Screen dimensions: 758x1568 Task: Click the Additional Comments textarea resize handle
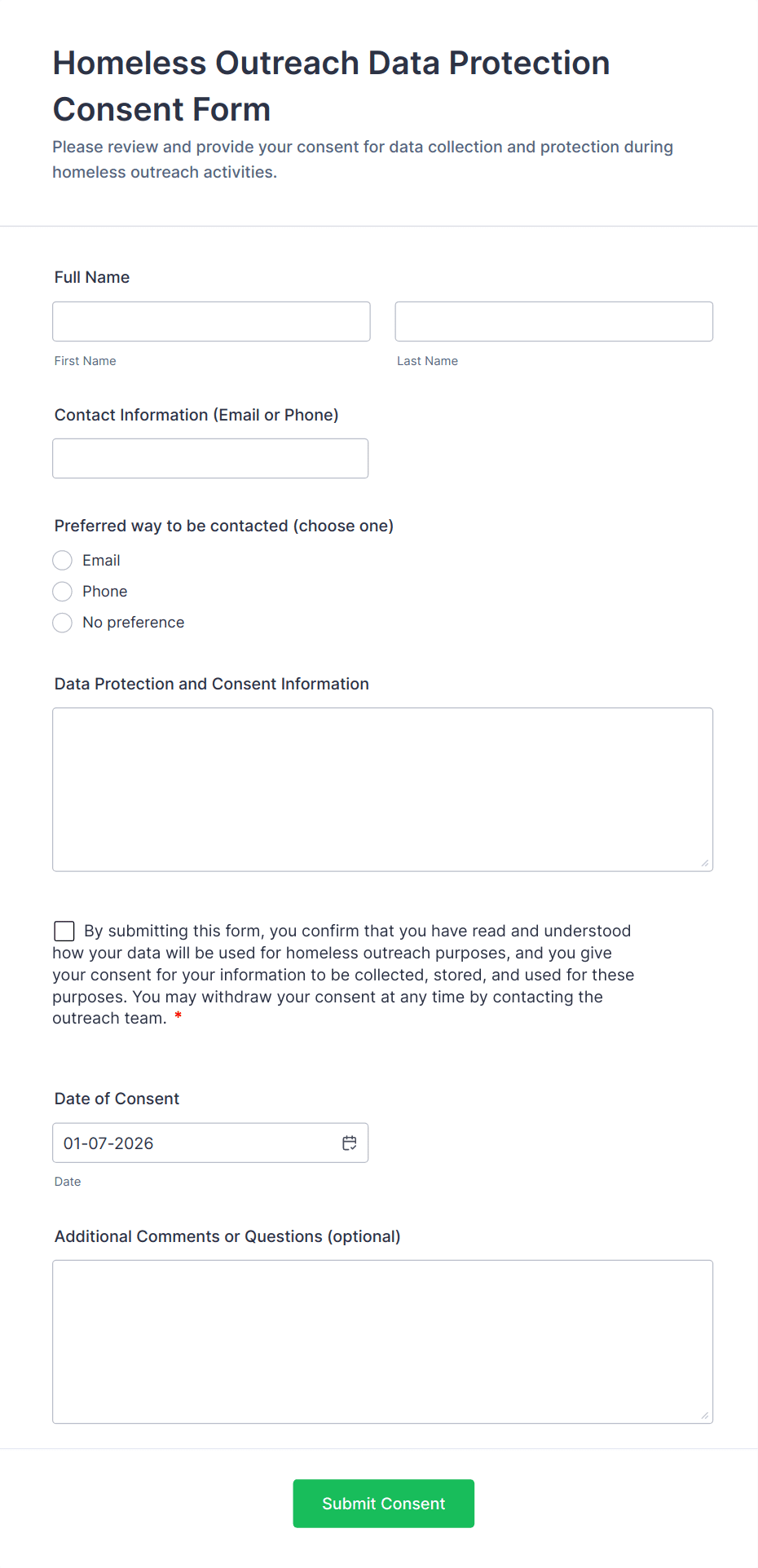(x=705, y=1416)
